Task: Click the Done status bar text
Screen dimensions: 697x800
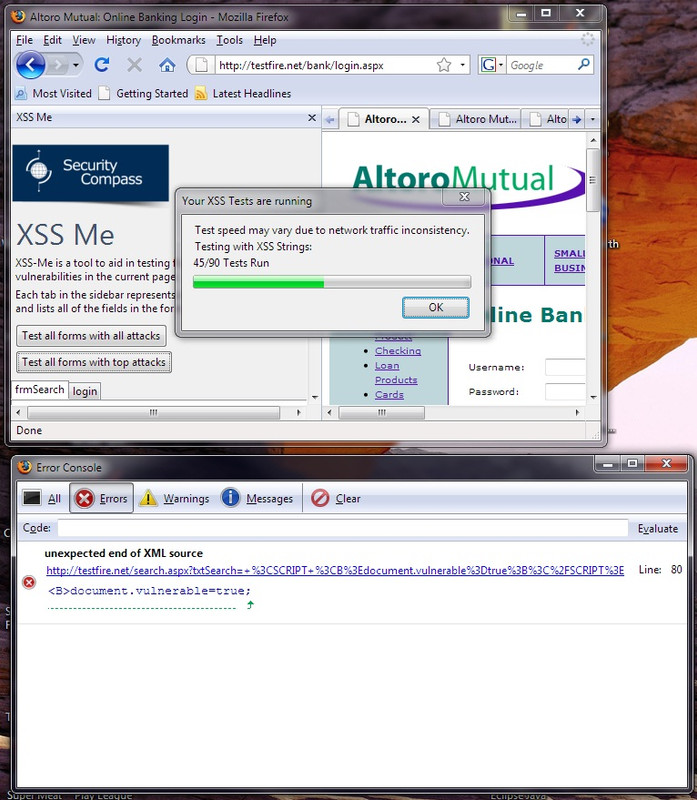Action: [29, 430]
